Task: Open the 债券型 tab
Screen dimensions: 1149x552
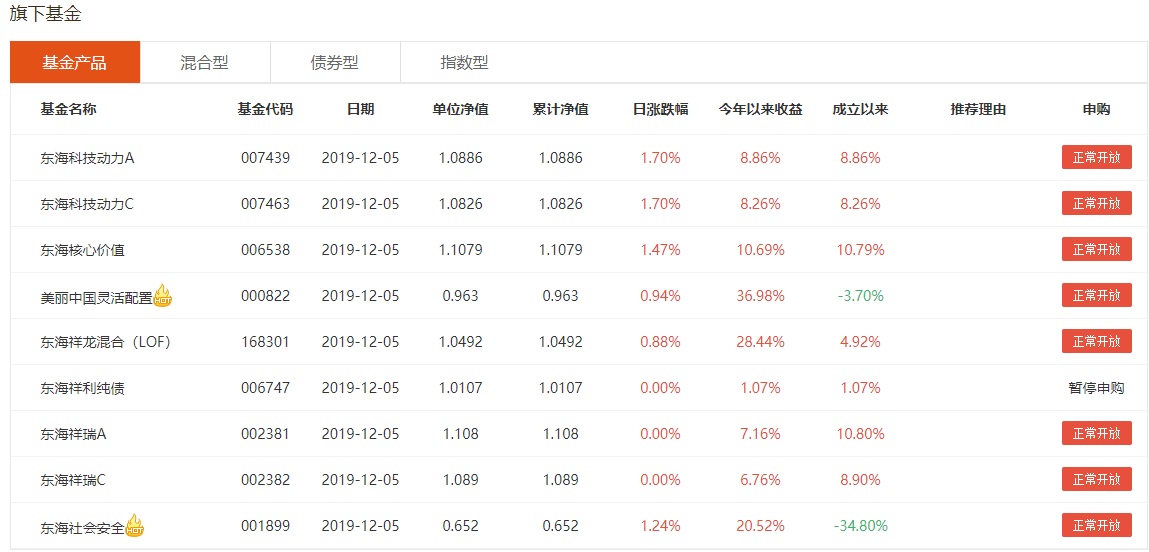Action: [x=335, y=62]
